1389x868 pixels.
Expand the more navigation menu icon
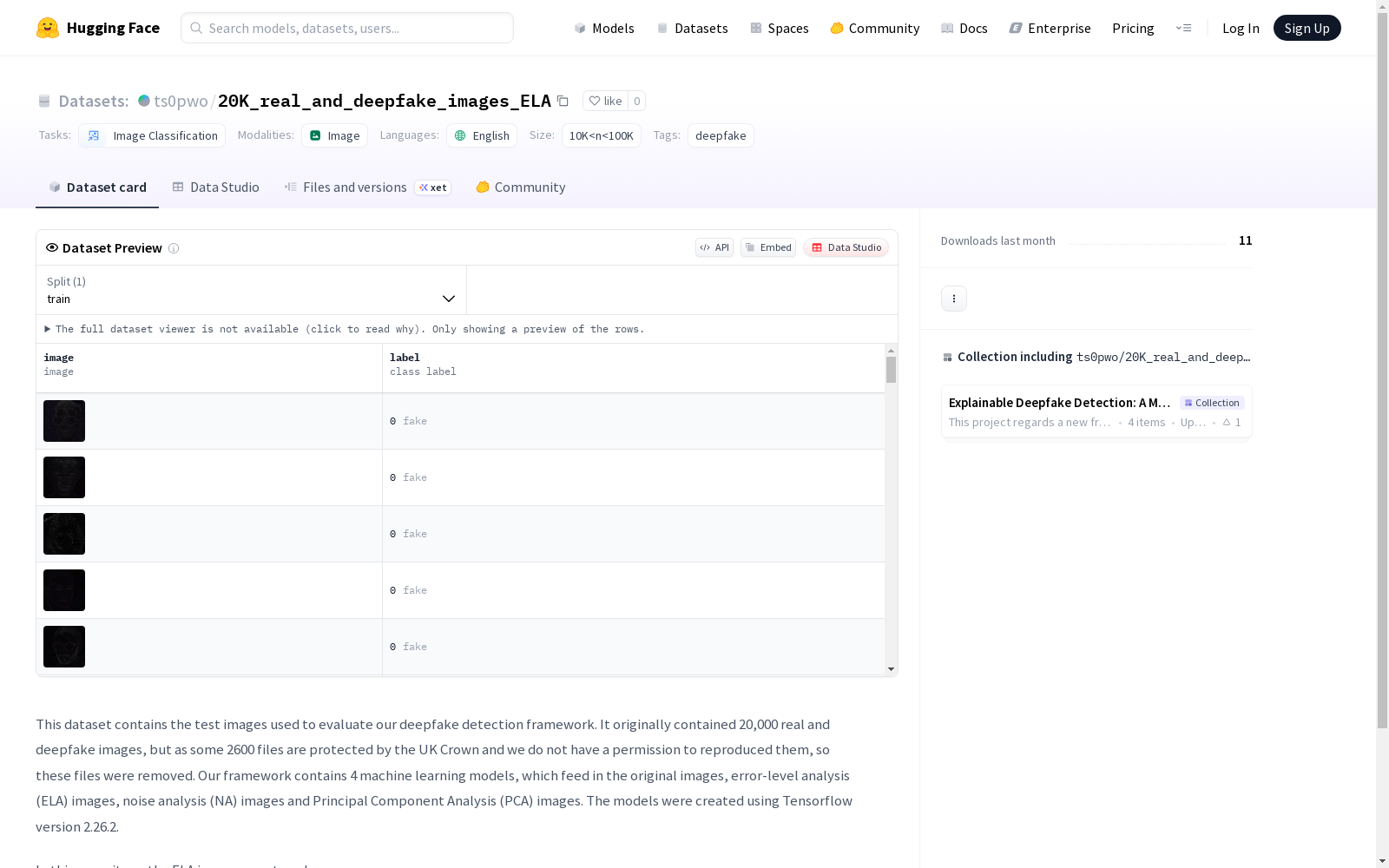1183,28
